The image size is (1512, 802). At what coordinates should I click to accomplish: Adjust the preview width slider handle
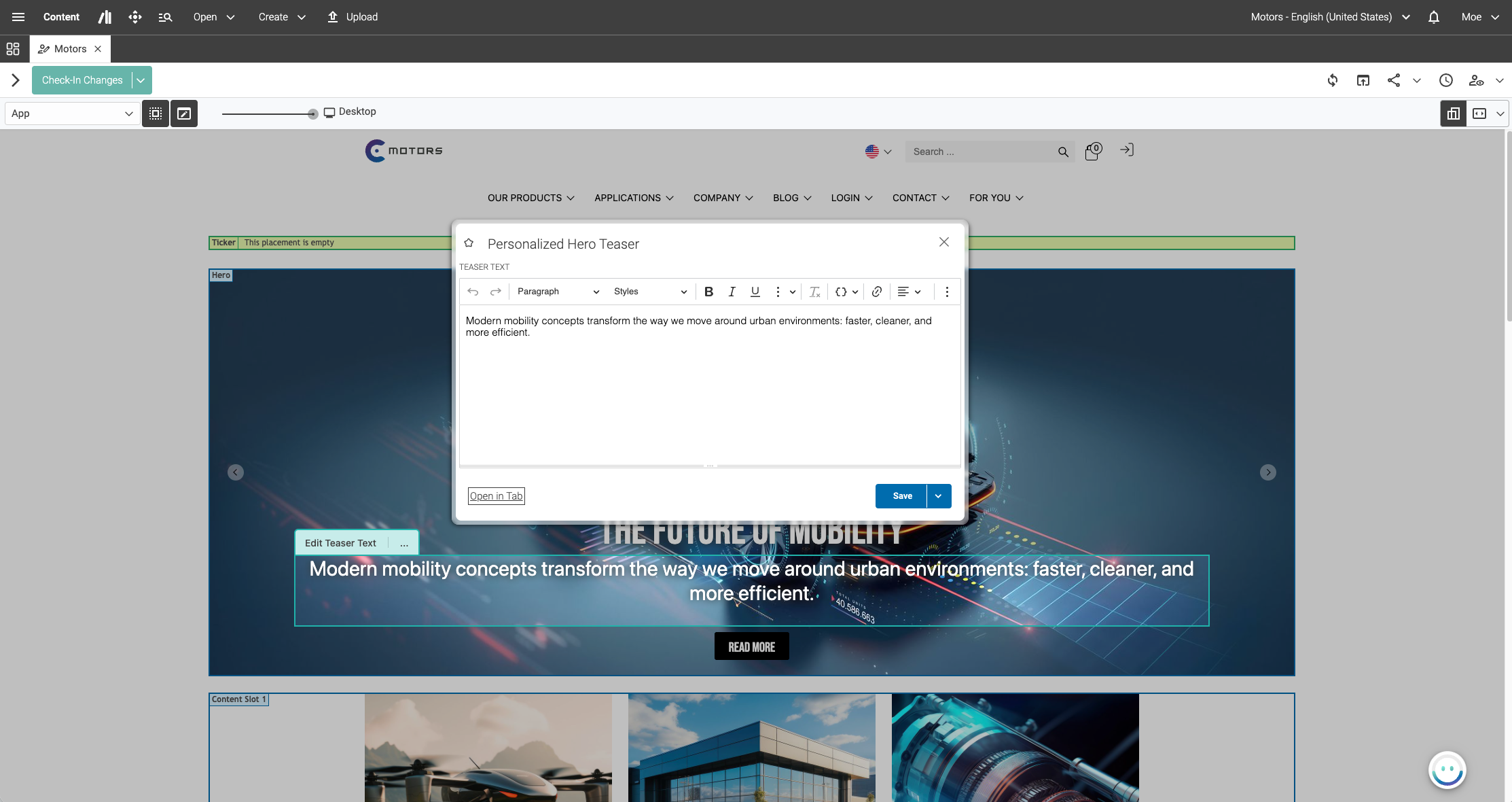point(312,114)
